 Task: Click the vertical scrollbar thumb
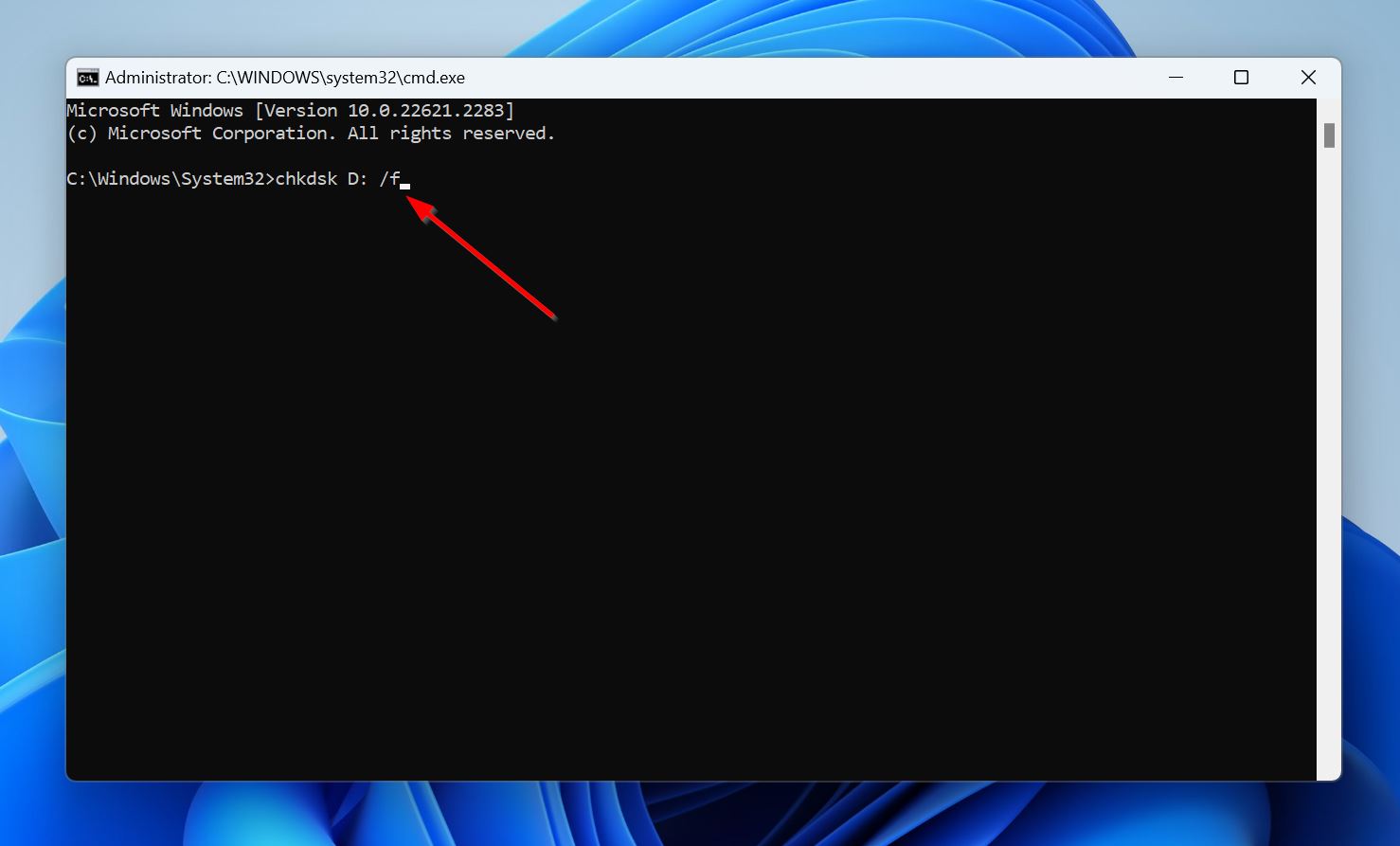coord(1329,135)
